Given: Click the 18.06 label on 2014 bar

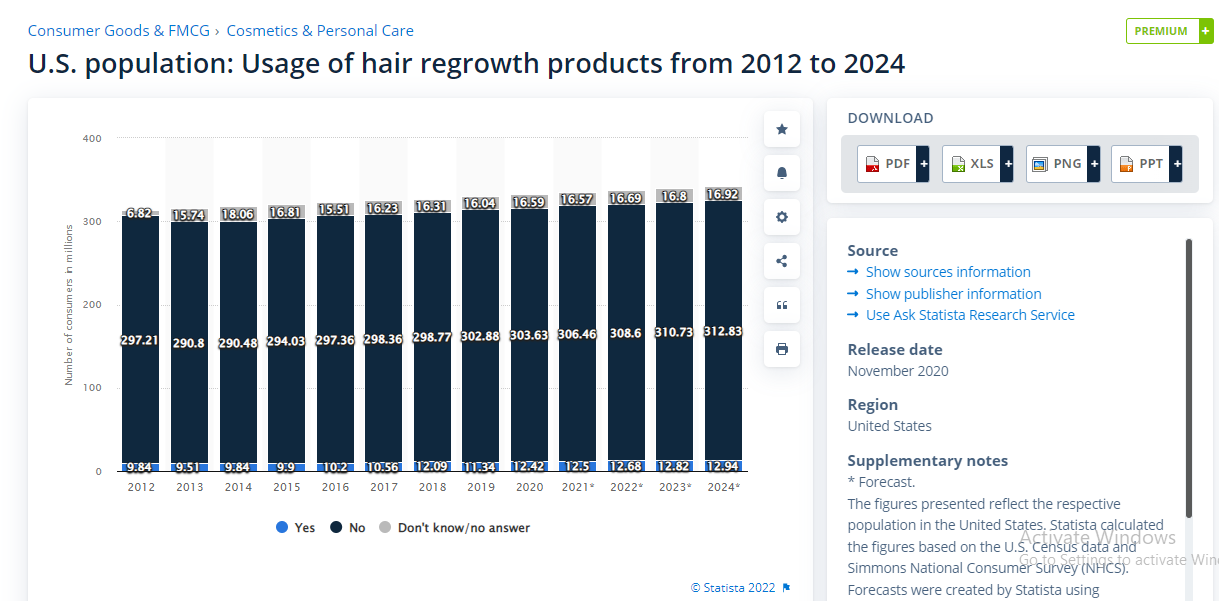Looking at the screenshot, I should [x=238, y=214].
